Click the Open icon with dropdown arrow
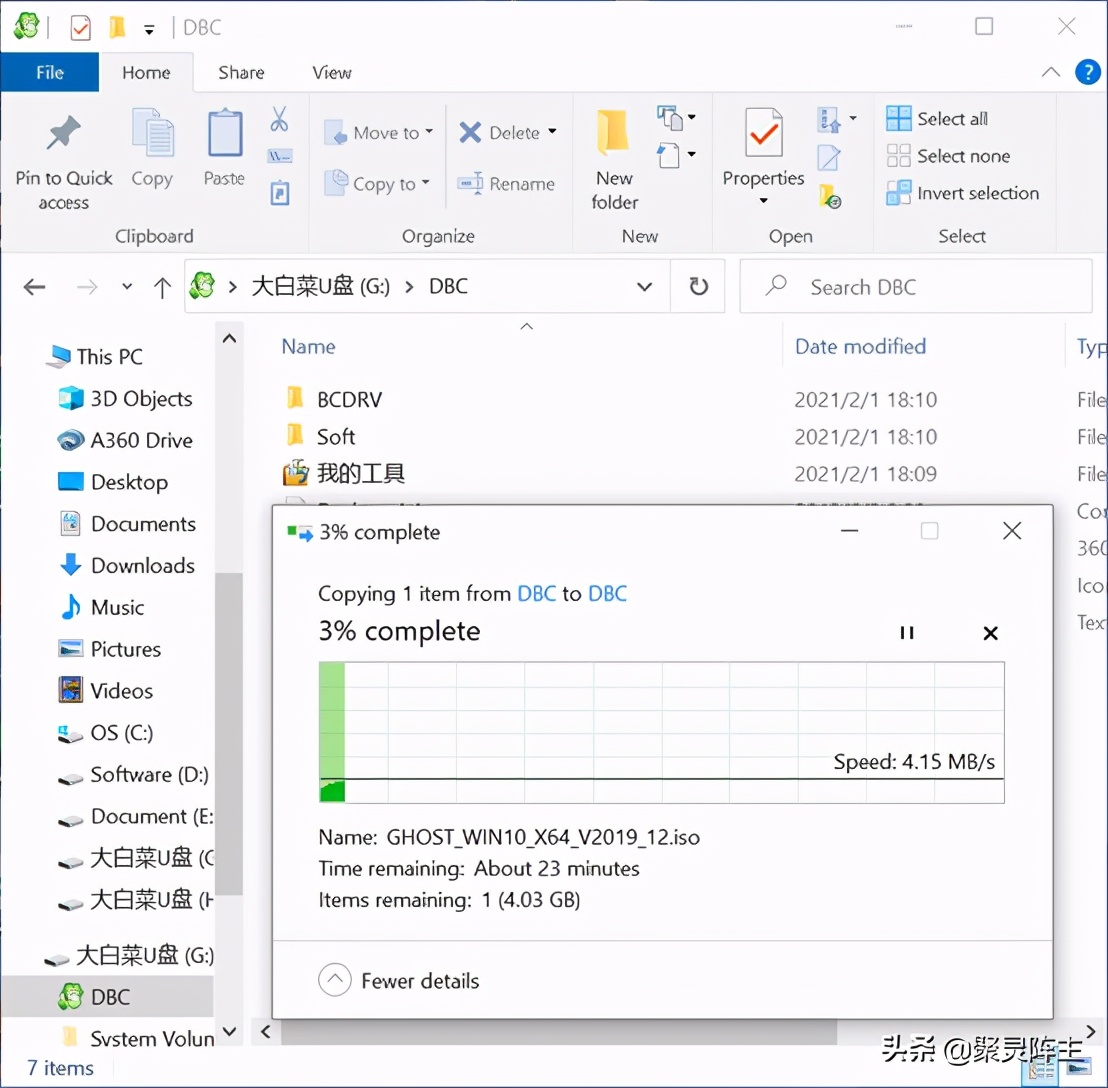The height and width of the screenshot is (1088, 1108). pyautogui.click(x=837, y=119)
